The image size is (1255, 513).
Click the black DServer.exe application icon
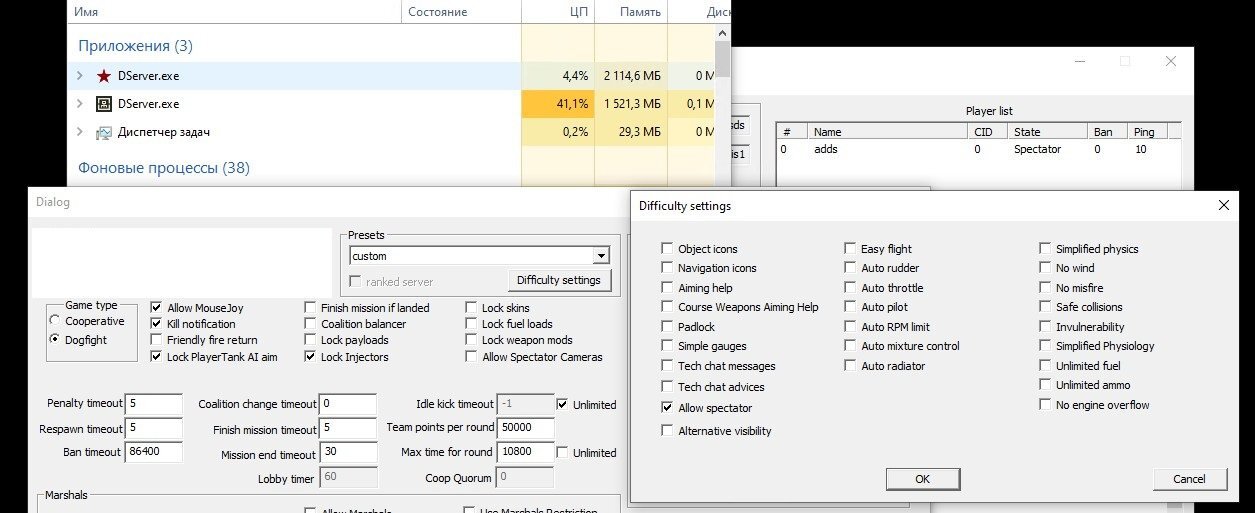click(x=103, y=103)
